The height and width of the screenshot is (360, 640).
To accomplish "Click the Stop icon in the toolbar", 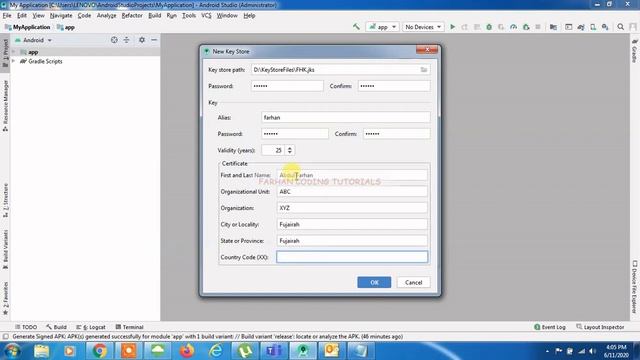I will [x=538, y=27].
